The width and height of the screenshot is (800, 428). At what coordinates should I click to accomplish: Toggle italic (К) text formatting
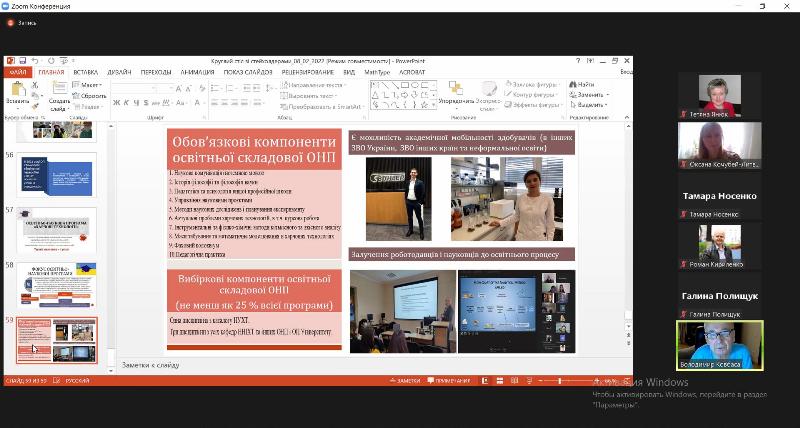coord(126,102)
